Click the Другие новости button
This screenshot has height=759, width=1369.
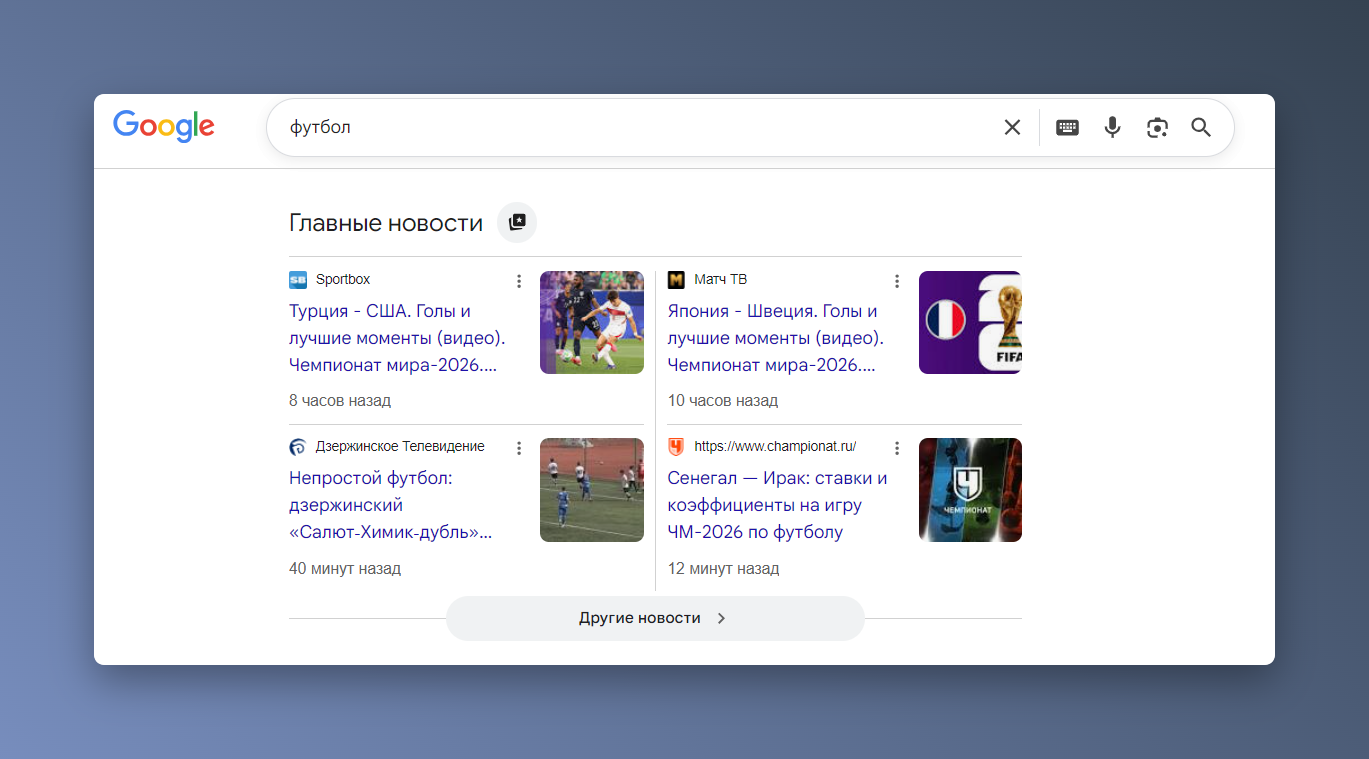[x=655, y=618]
